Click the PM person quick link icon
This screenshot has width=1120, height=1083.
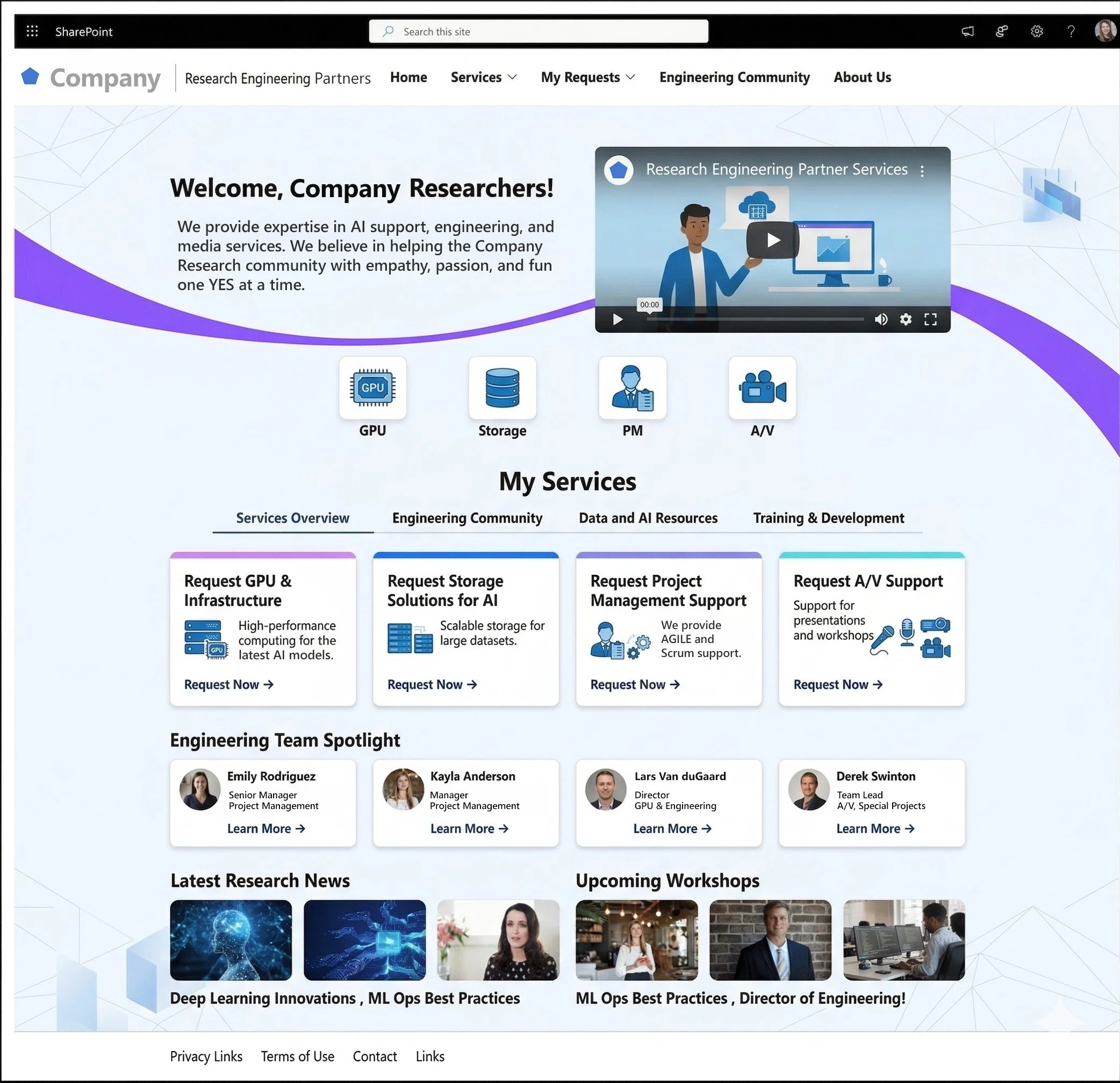632,388
